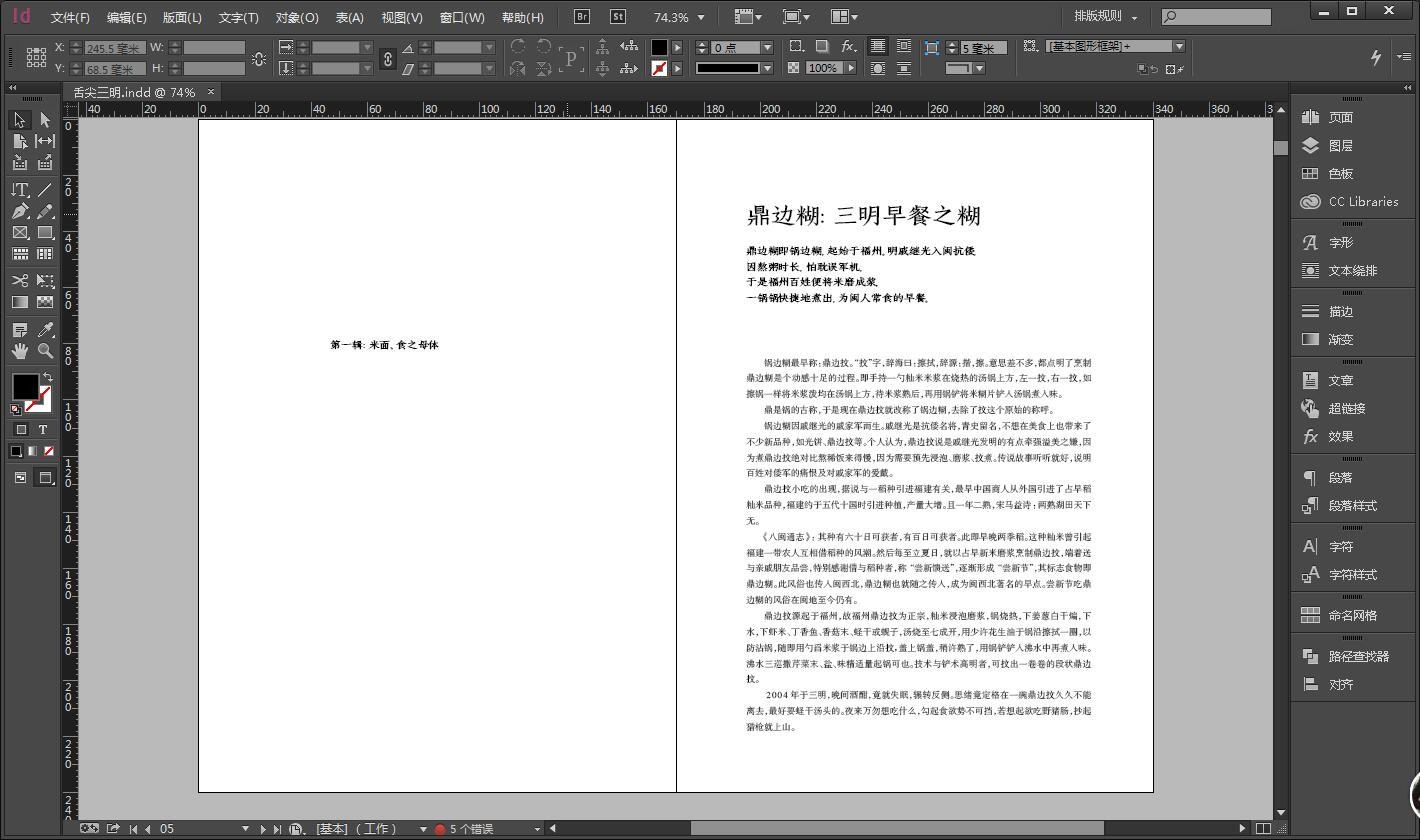
Task: Select the Free Transform tool
Action: [45, 281]
